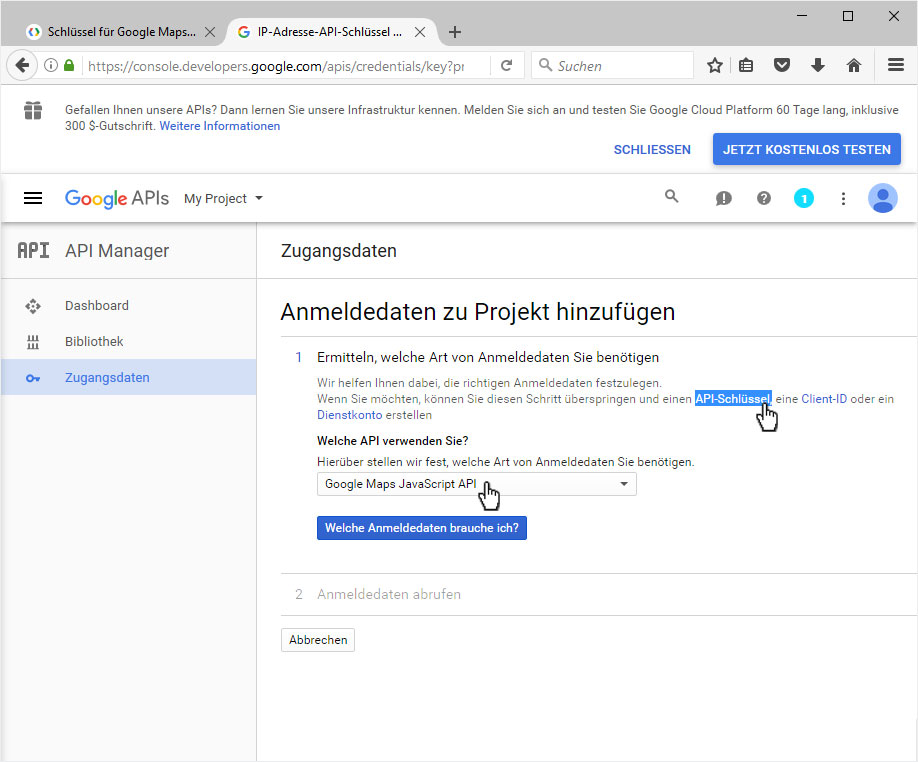Click the key icon beside Zugangsdaten
This screenshot has width=918, height=762.
pyautogui.click(x=33, y=378)
